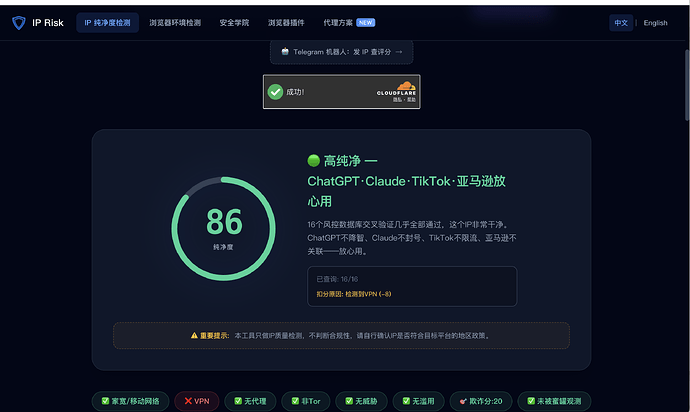Switch language to 中文
The width and height of the screenshot is (690, 412).
621,23
